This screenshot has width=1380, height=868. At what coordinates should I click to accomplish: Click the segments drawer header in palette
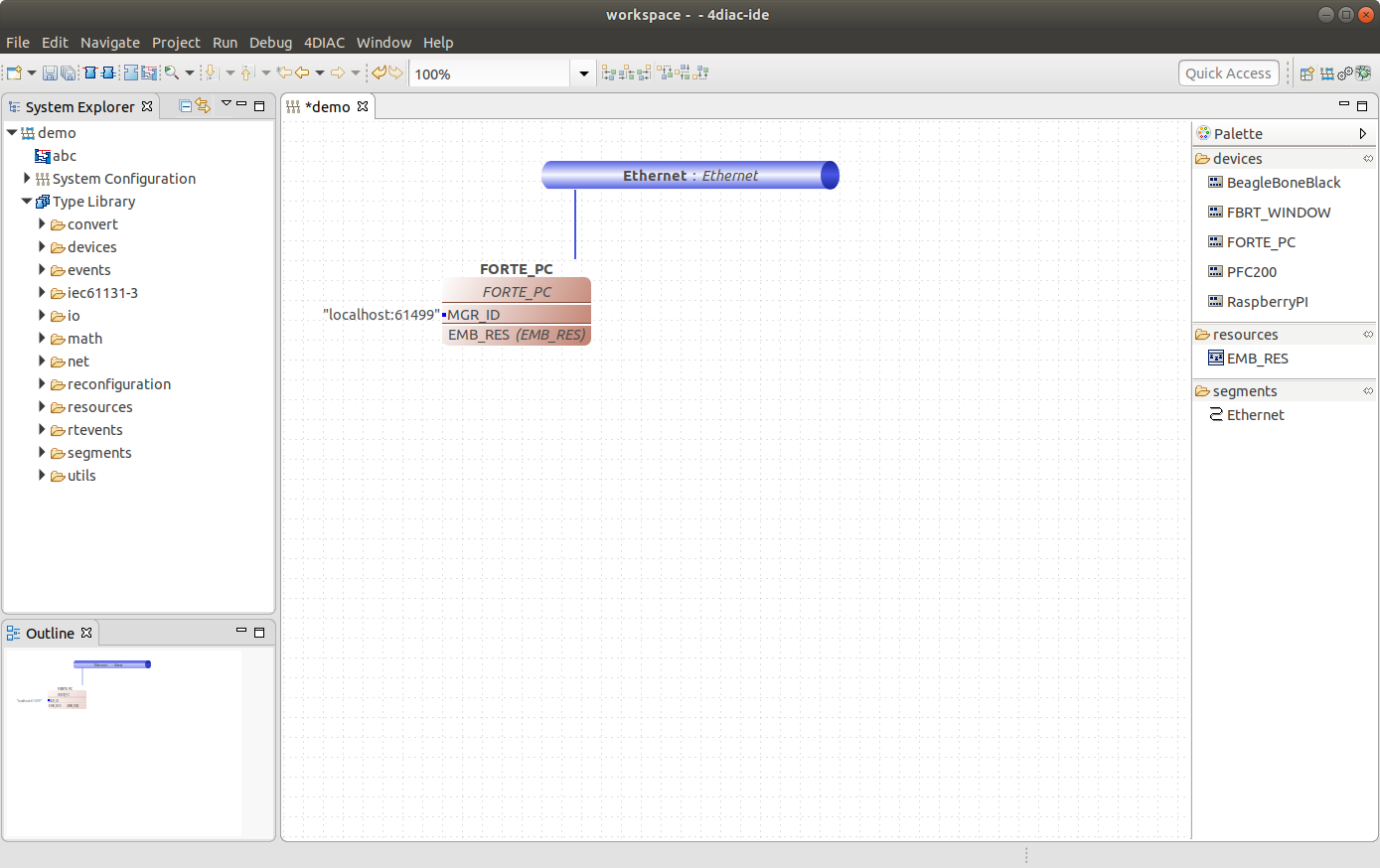coord(1285,391)
